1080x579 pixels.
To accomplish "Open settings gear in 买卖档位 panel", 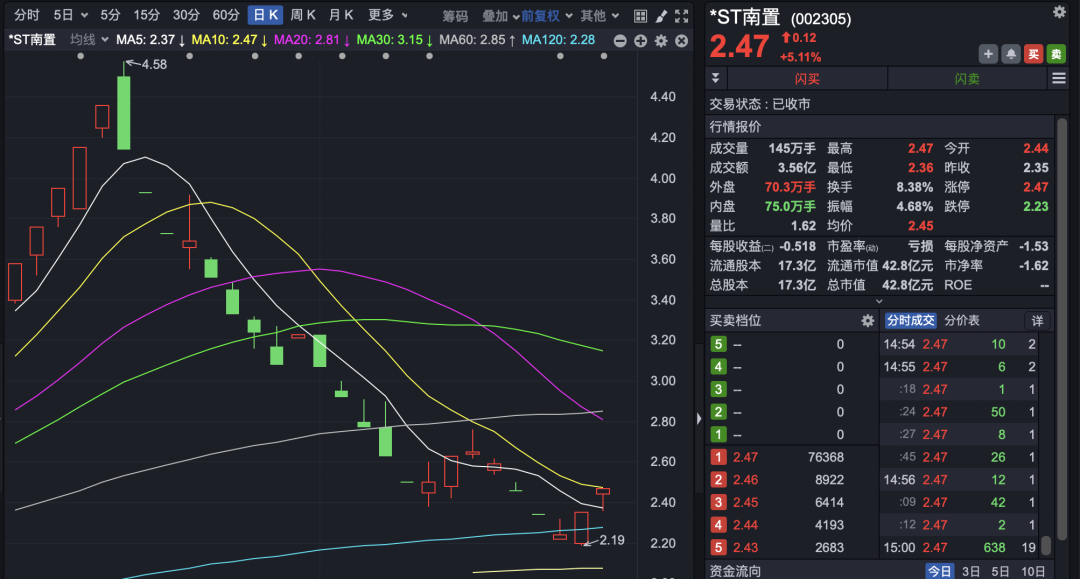I will [x=867, y=321].
